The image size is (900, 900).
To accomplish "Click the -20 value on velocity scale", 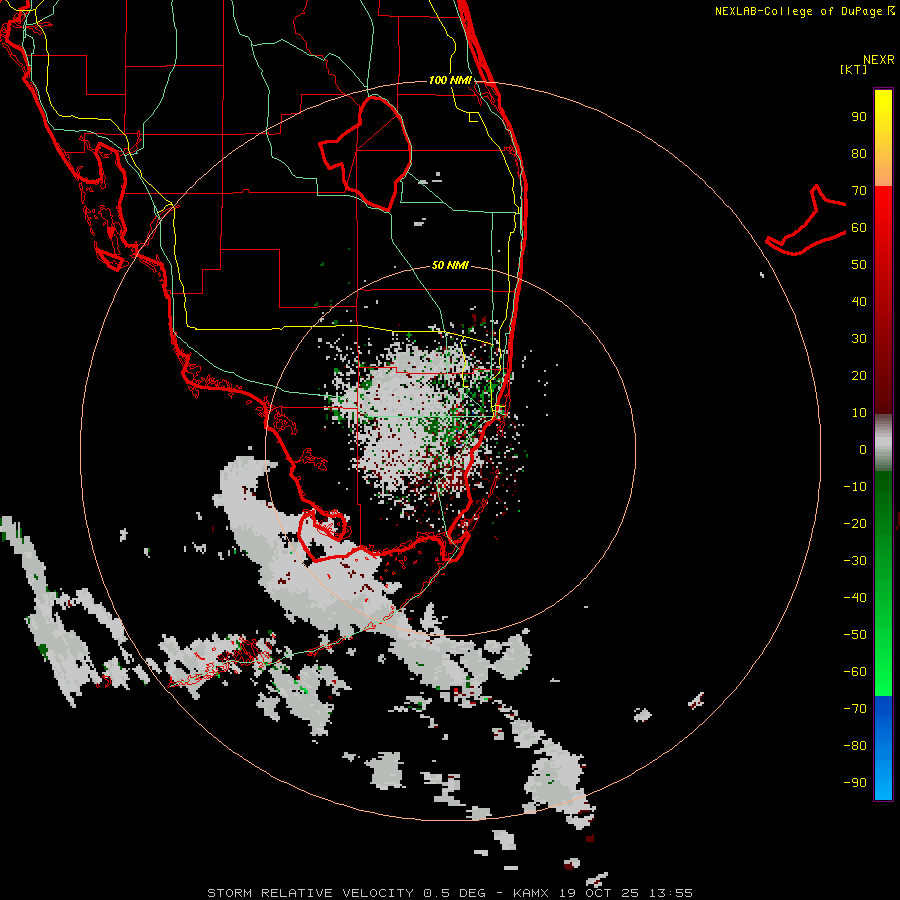I will click(855, 524).
